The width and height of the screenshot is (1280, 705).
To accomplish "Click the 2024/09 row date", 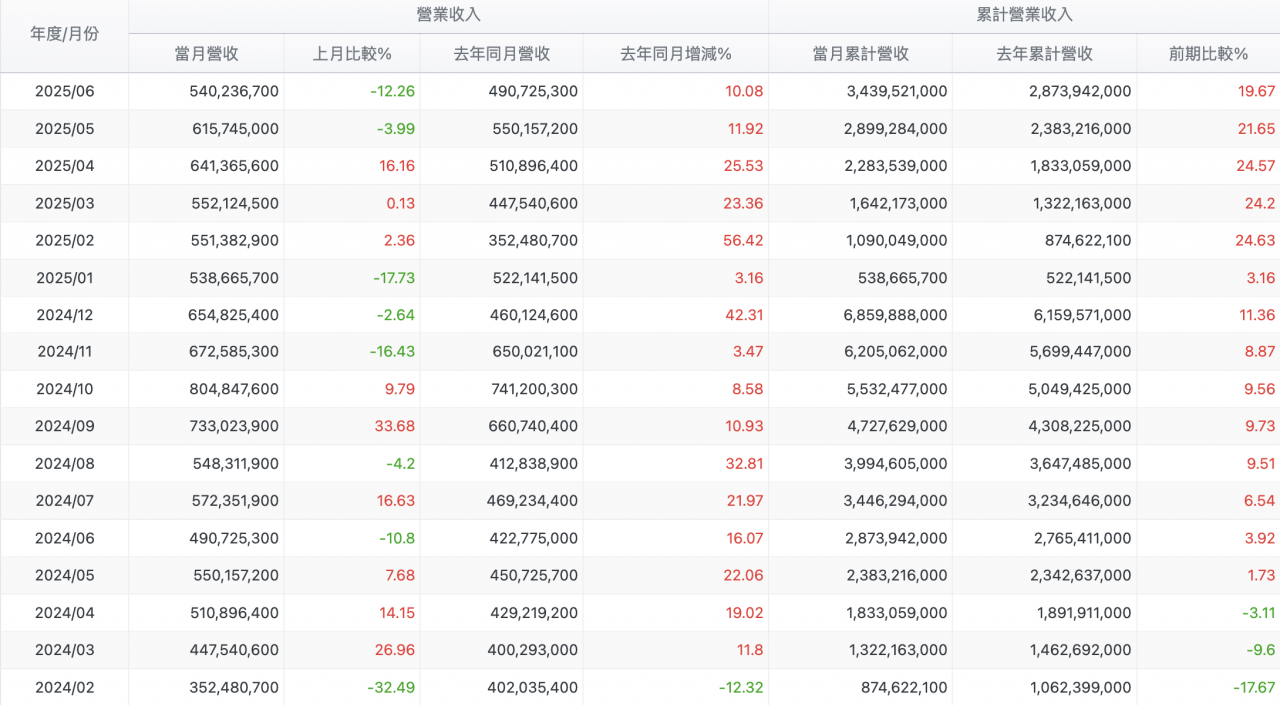I will tap(64, 426).
